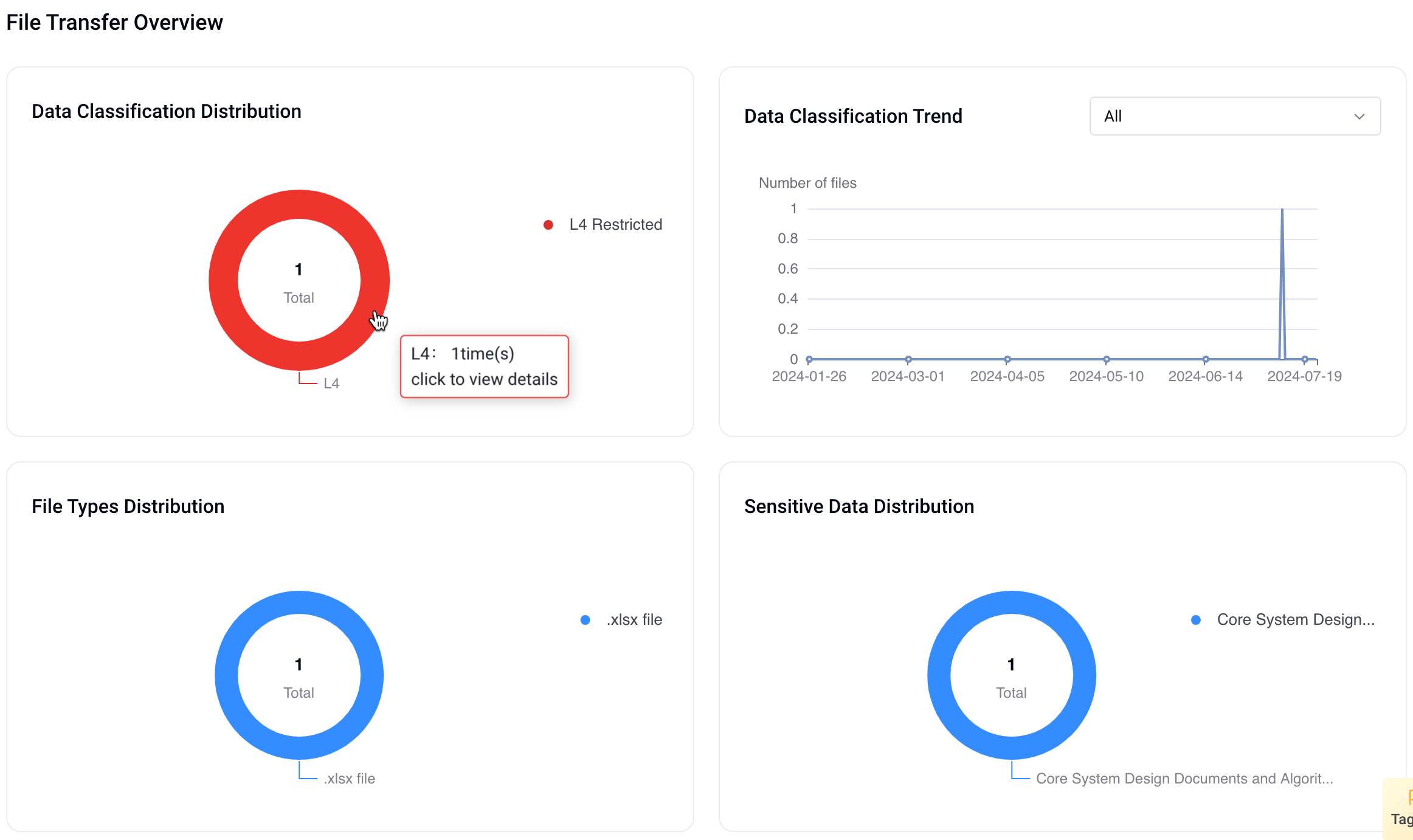Click the red L4 Restricted legend dot
Viewport: 1413px width, 840px height.
548,225
